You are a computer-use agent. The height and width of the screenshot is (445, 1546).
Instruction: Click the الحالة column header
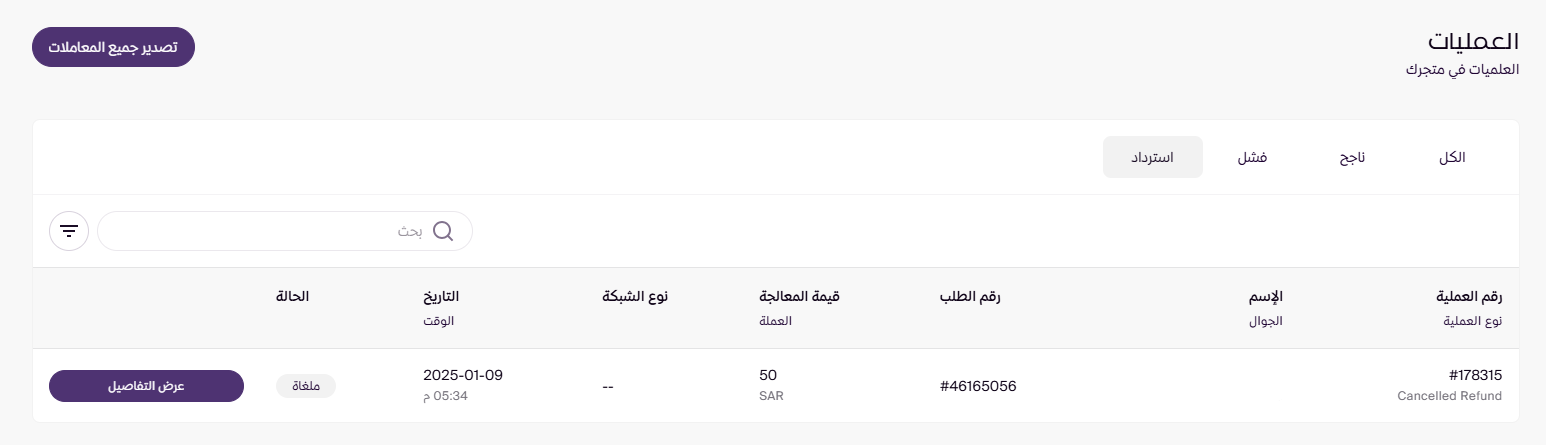click(292, 297)
